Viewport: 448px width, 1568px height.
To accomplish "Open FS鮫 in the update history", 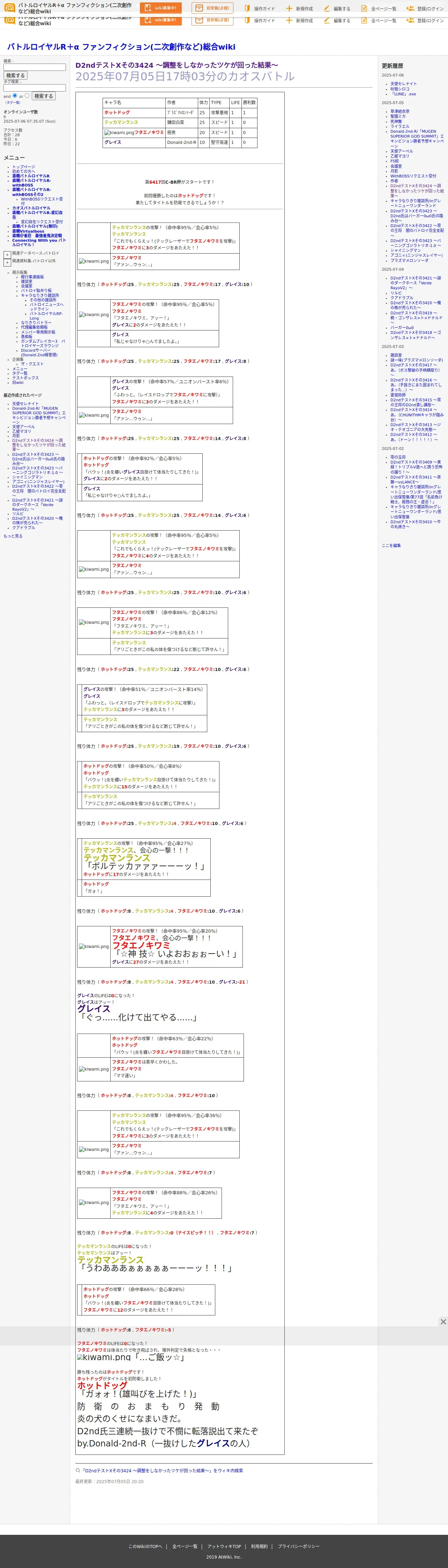I will tap(395, 161).
